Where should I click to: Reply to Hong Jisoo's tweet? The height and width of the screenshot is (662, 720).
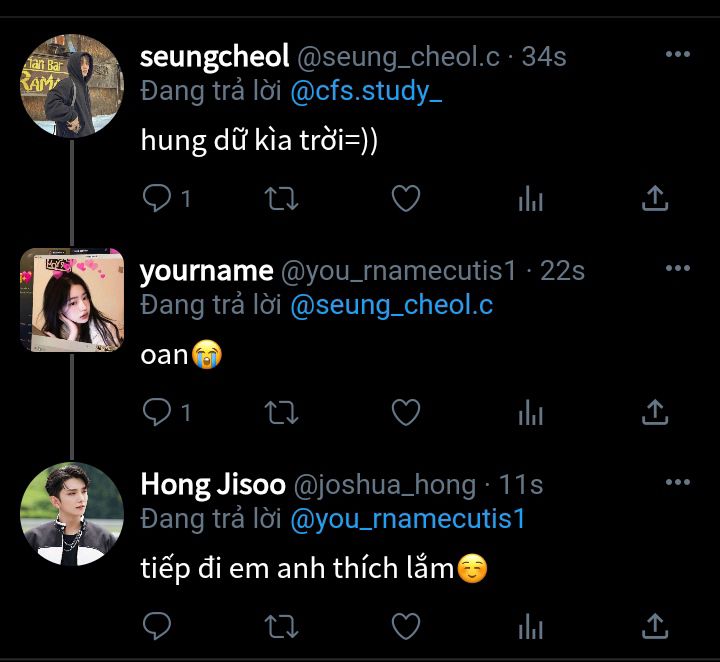point(157,626)
